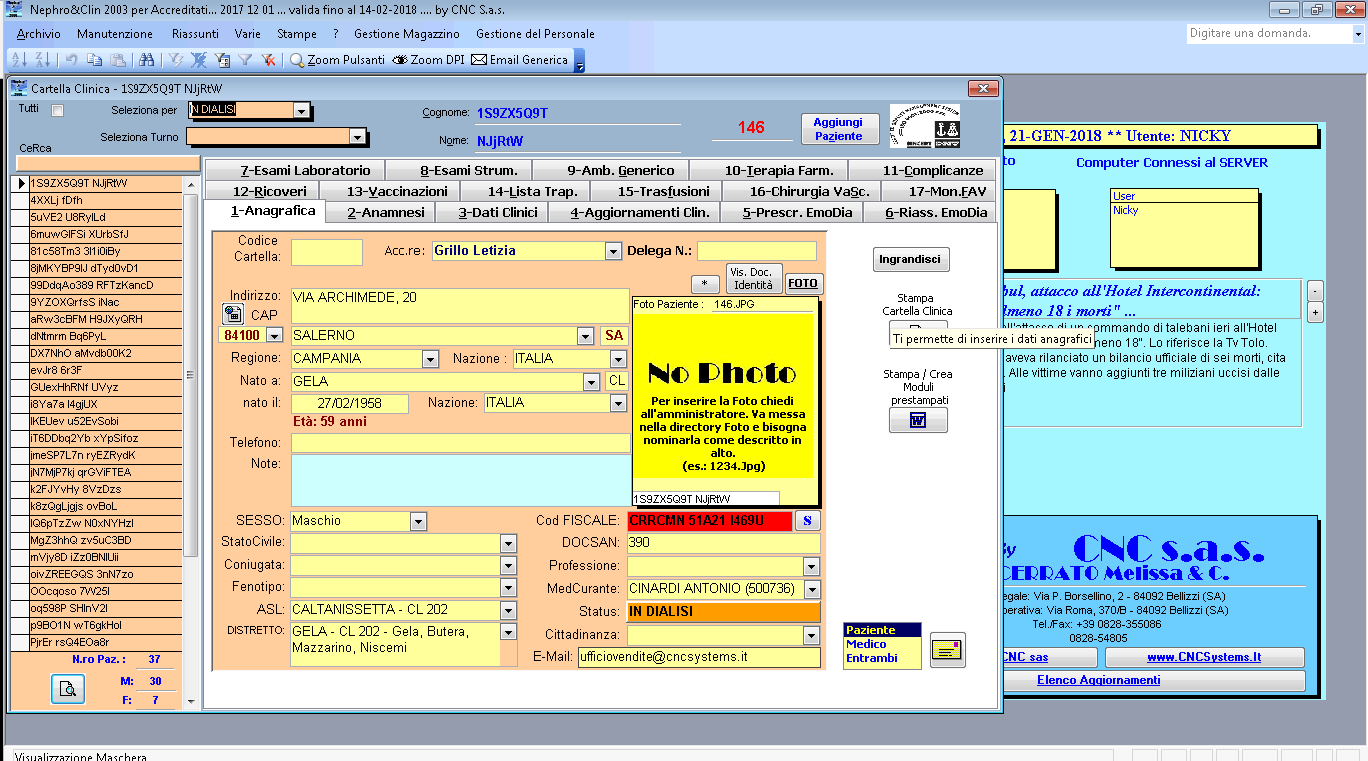1368x761 pixels.
Task: Select Medico in the recipient list
Action: coord(866,644)
